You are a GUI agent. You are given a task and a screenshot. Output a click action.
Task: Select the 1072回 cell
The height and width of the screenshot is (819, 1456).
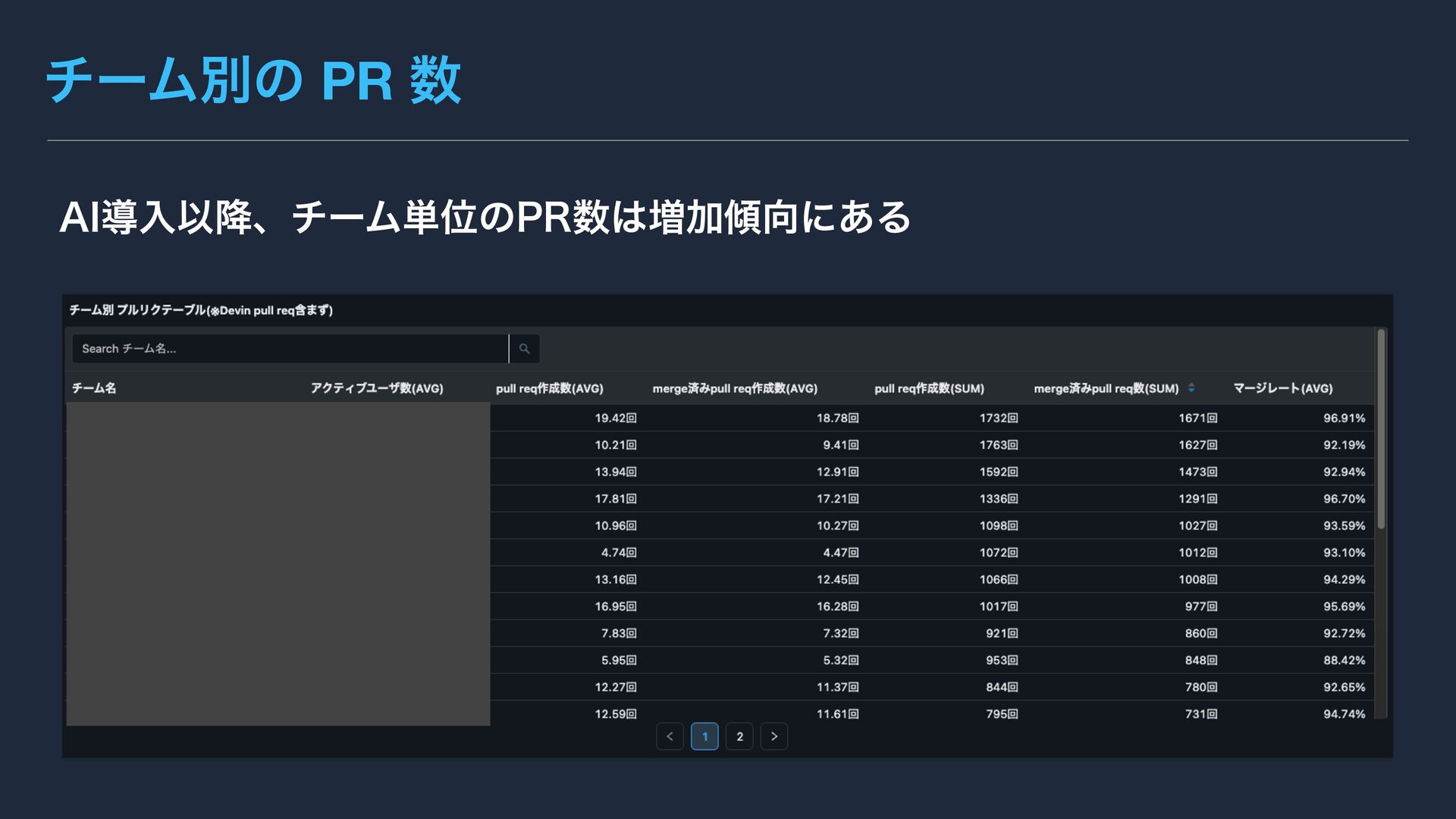(999, 553)
